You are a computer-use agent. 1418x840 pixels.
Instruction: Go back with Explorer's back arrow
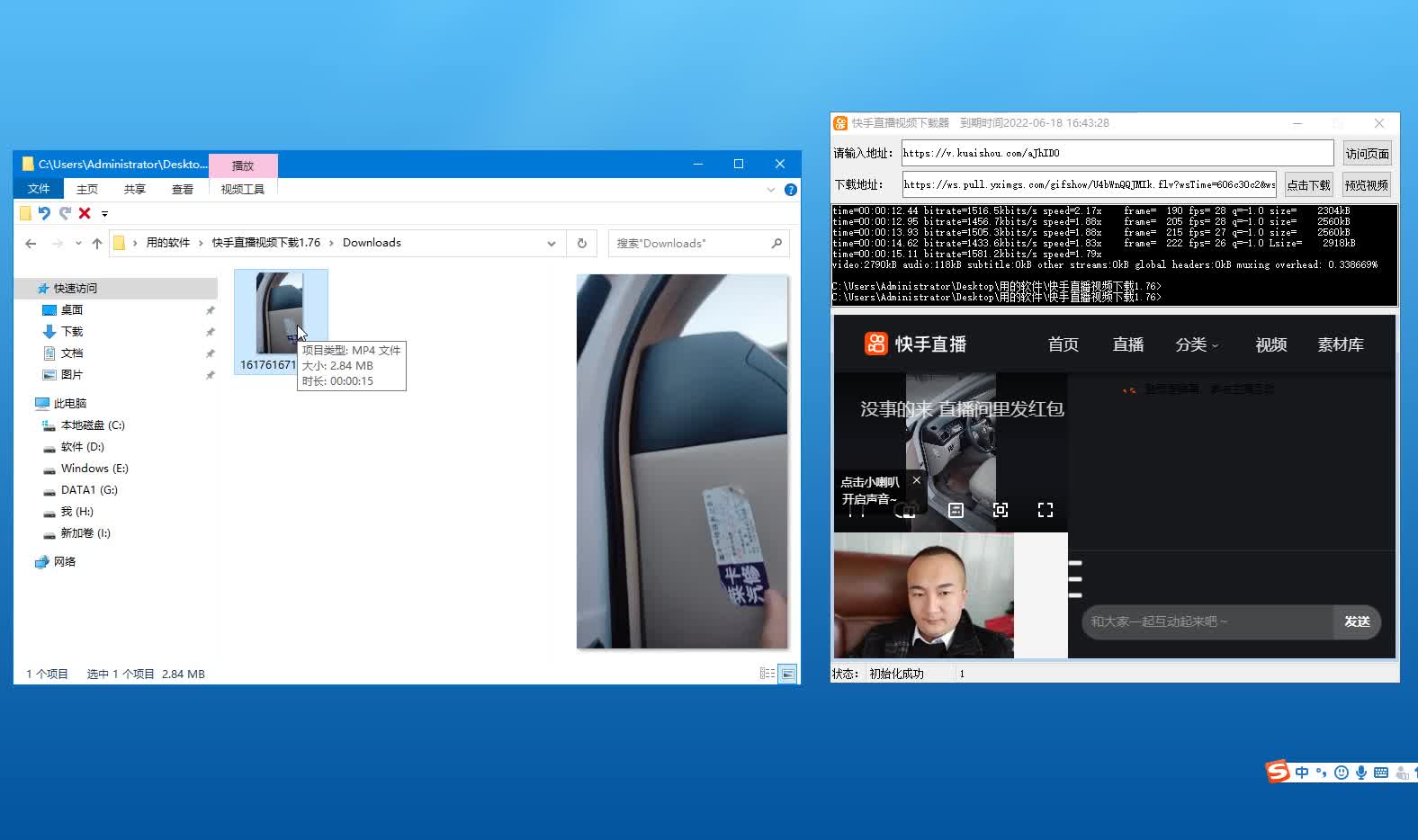tap(31, 243)
